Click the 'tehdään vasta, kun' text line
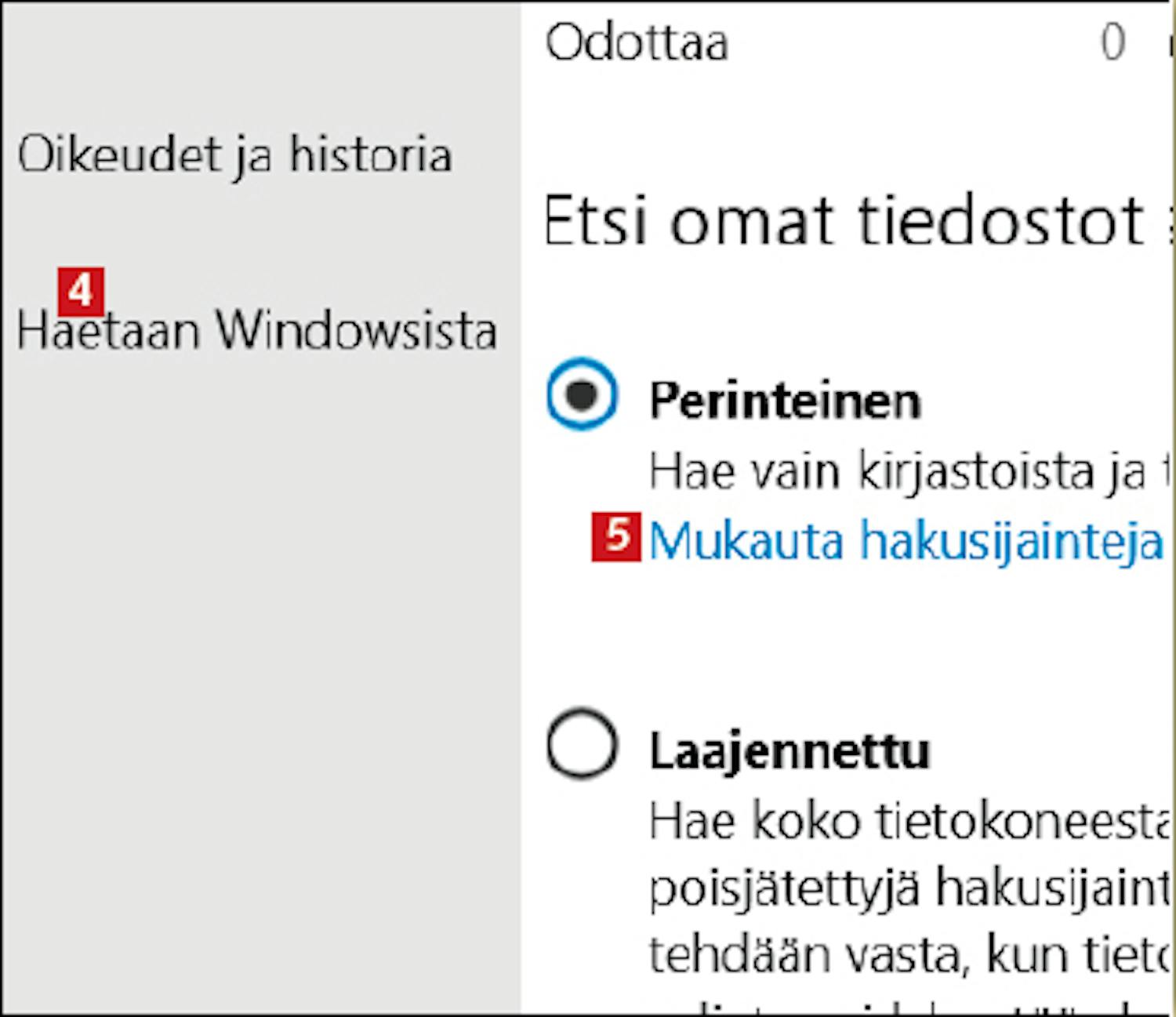 pyautogui.click(x=911, y=954)
